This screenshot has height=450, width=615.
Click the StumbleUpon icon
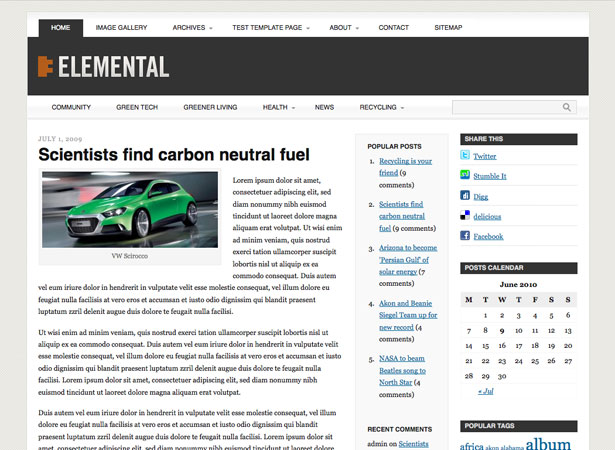pyautogui.click(x=465, y=175)
